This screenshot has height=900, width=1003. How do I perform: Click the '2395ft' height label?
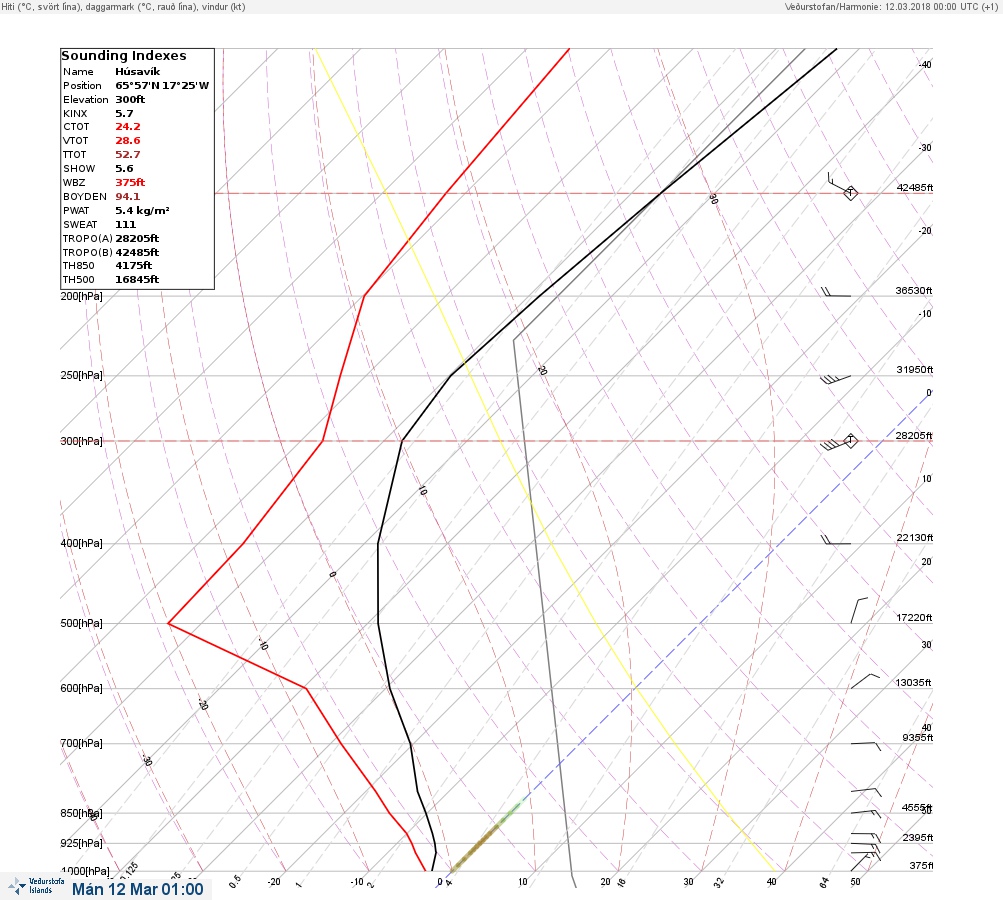click(917, 837)
